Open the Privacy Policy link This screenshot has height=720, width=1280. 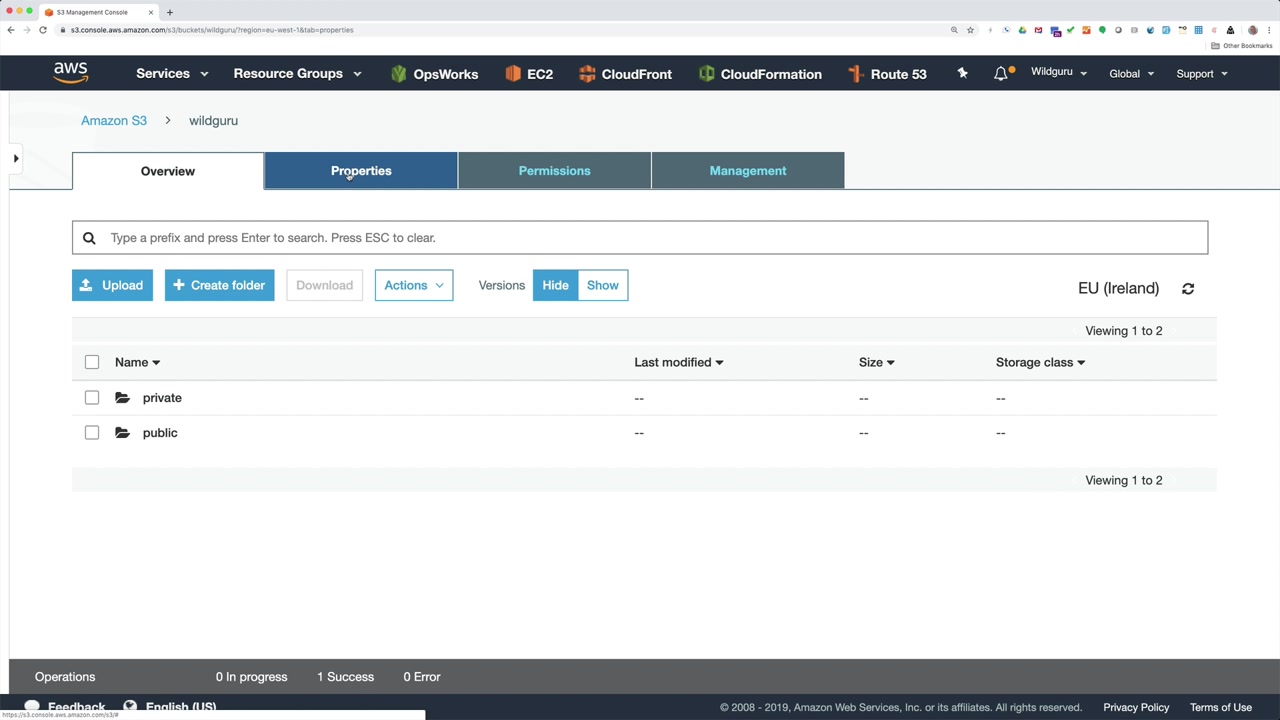point(1136,707)
